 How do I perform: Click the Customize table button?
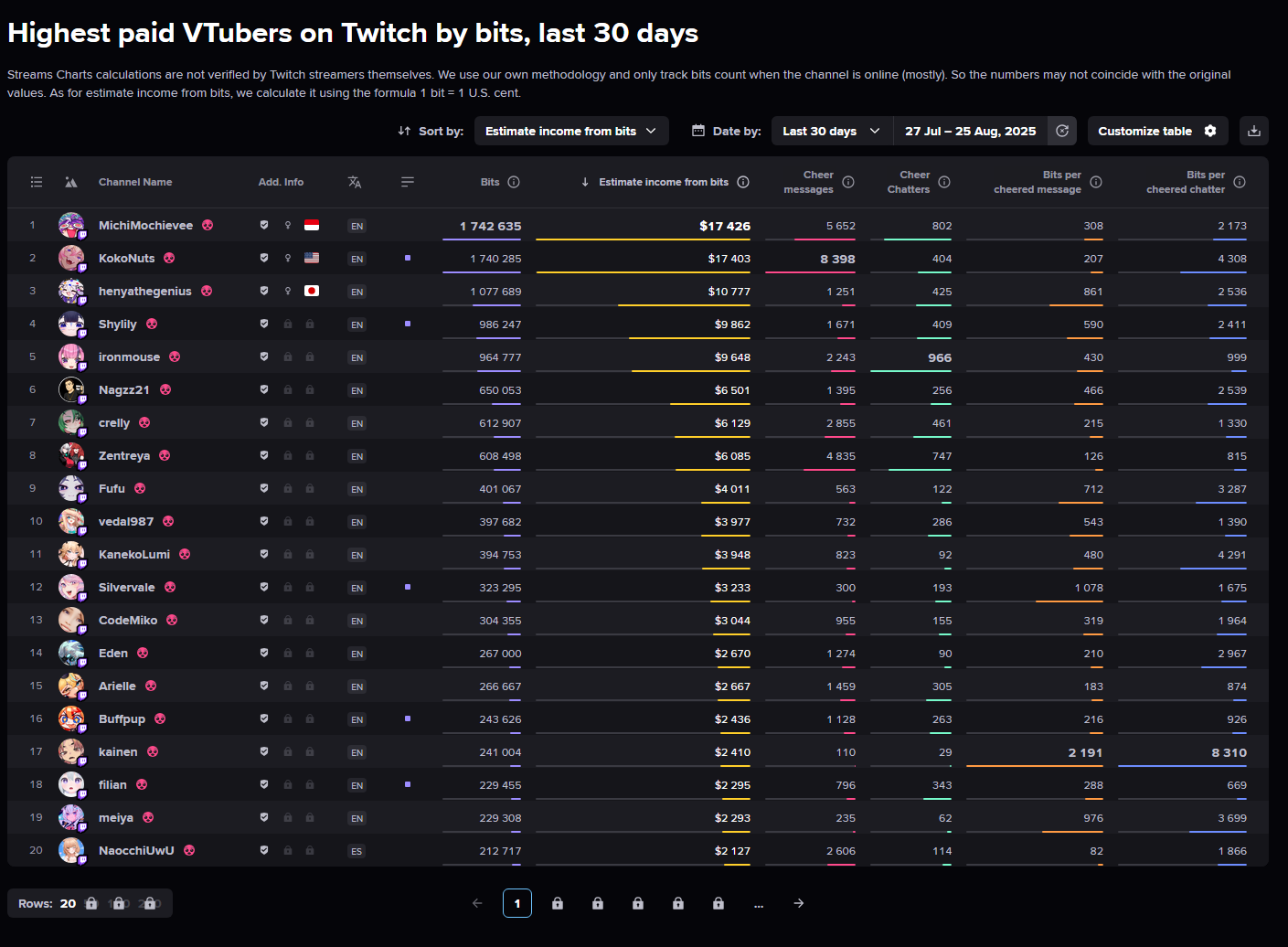[1156, 131]
